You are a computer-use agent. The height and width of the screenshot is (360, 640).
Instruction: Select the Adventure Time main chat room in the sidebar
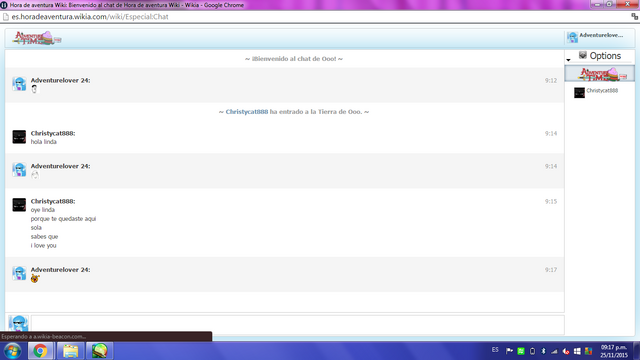(600, 74)
